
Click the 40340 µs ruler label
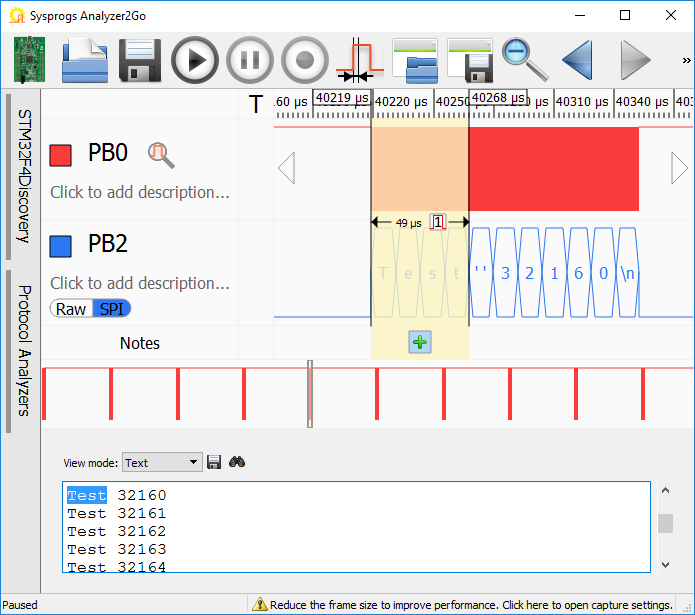coord(642,102)
